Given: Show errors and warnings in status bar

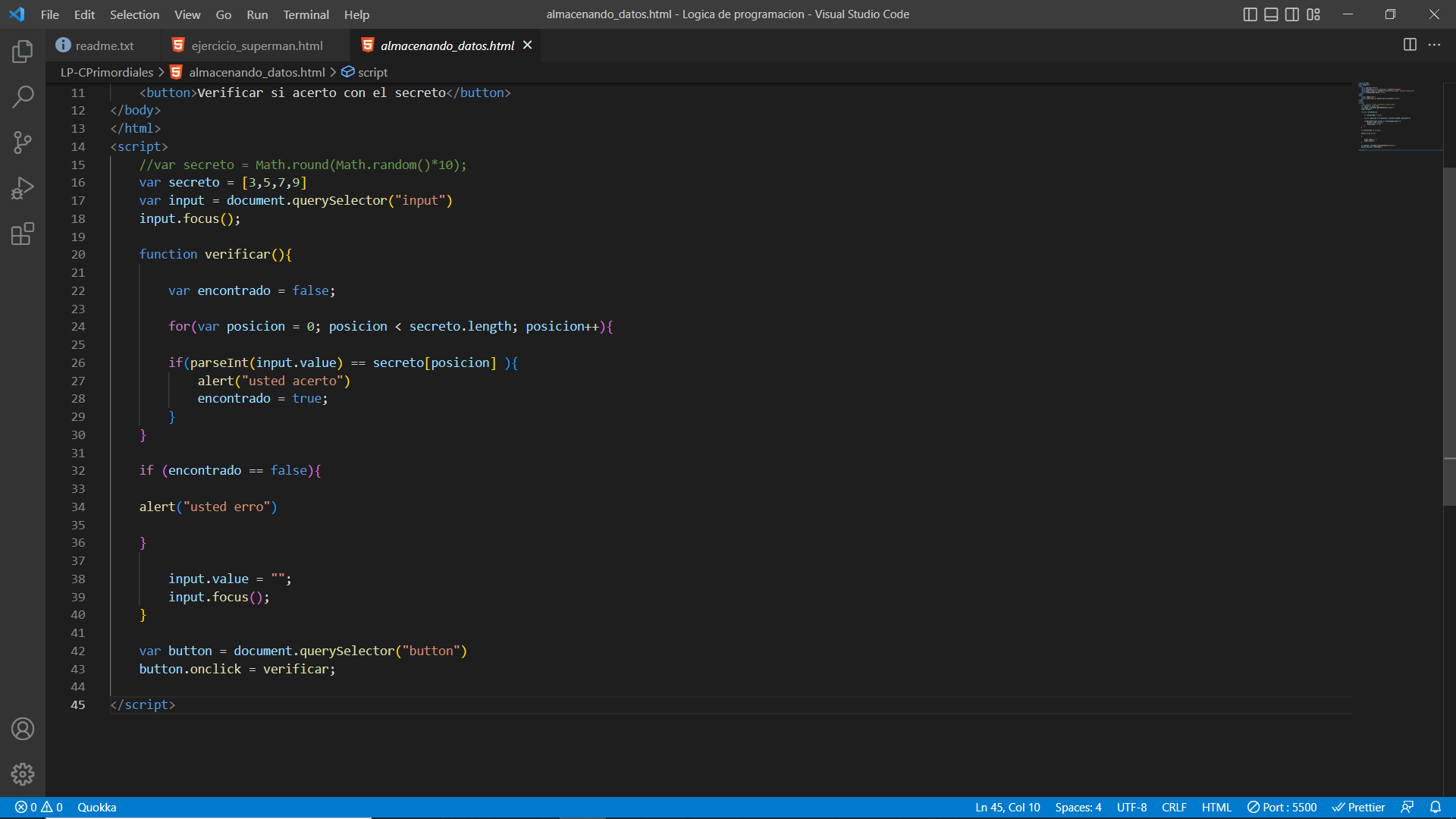Looking at the screenshot, I should pos(39,807).
